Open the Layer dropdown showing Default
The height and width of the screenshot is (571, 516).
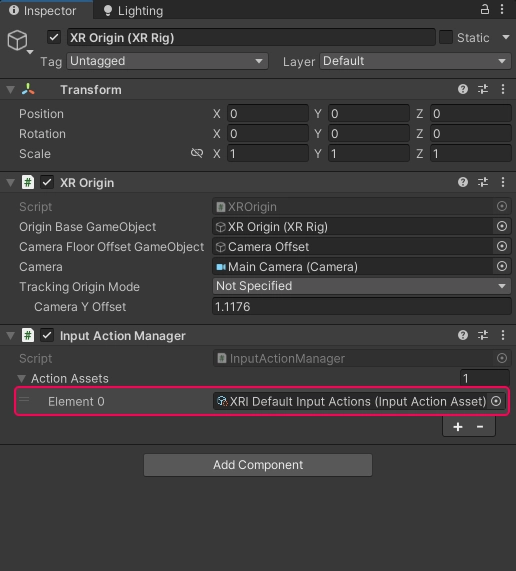[x=415, y=61]
